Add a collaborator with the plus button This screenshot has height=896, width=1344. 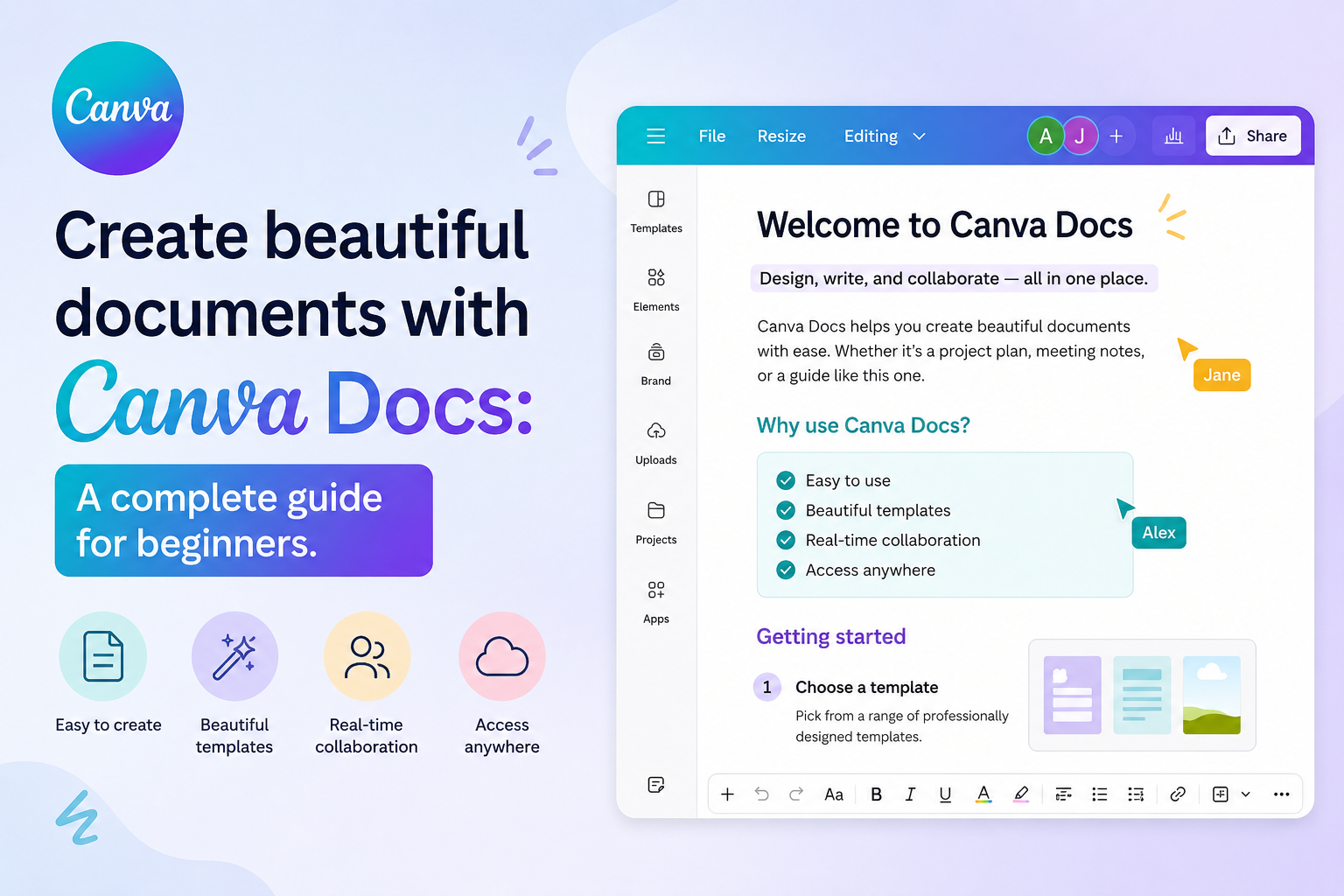1116,136
